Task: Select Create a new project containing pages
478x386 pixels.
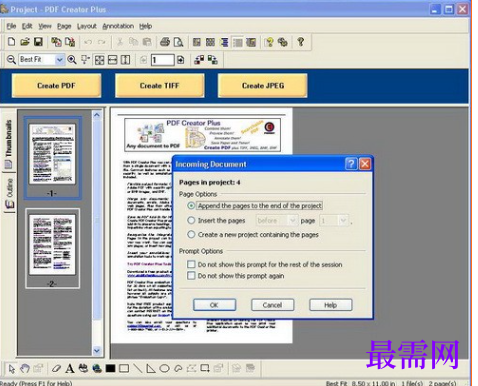Action: (x=253, y=235)
